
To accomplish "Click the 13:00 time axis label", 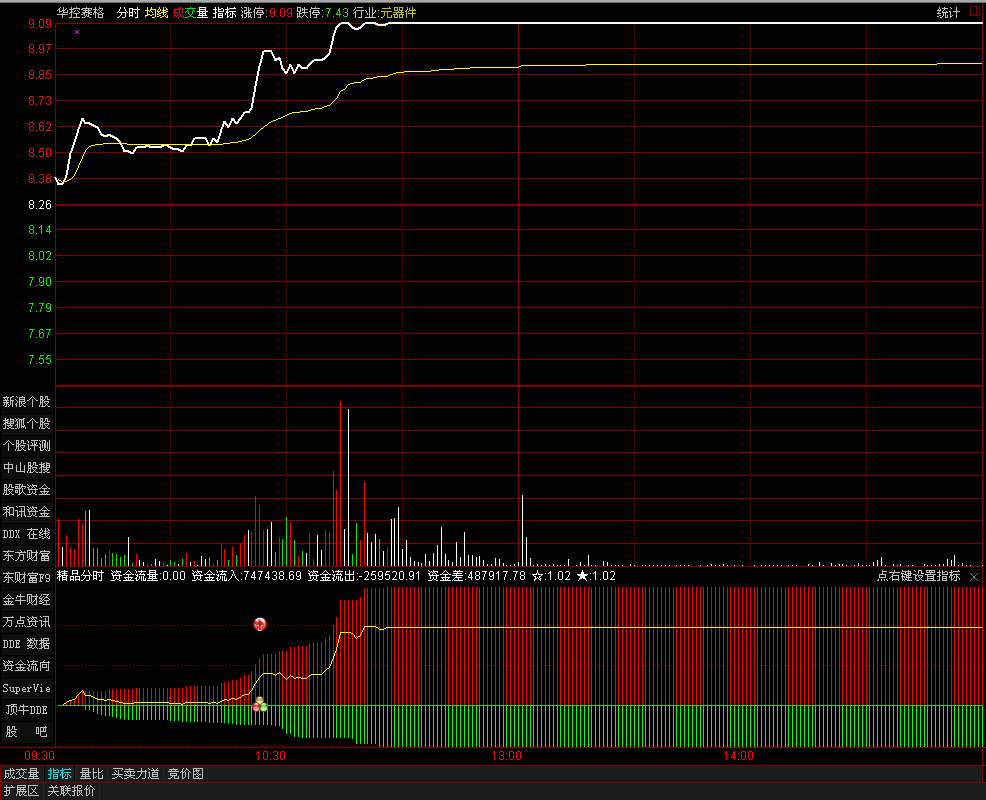I will (506, 756).
